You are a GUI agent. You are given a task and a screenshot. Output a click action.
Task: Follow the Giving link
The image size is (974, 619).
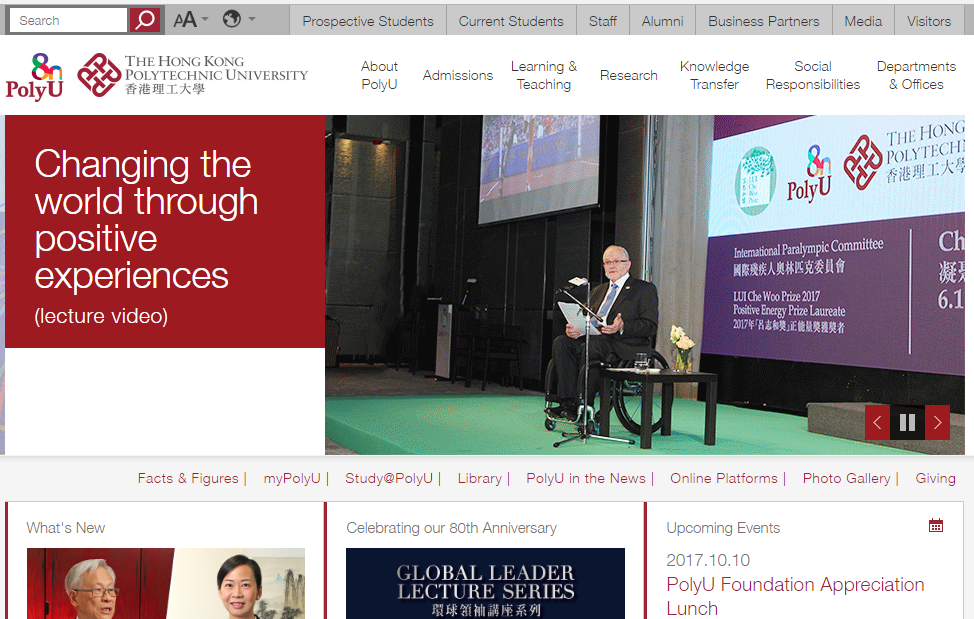click(x=935, y=478)
